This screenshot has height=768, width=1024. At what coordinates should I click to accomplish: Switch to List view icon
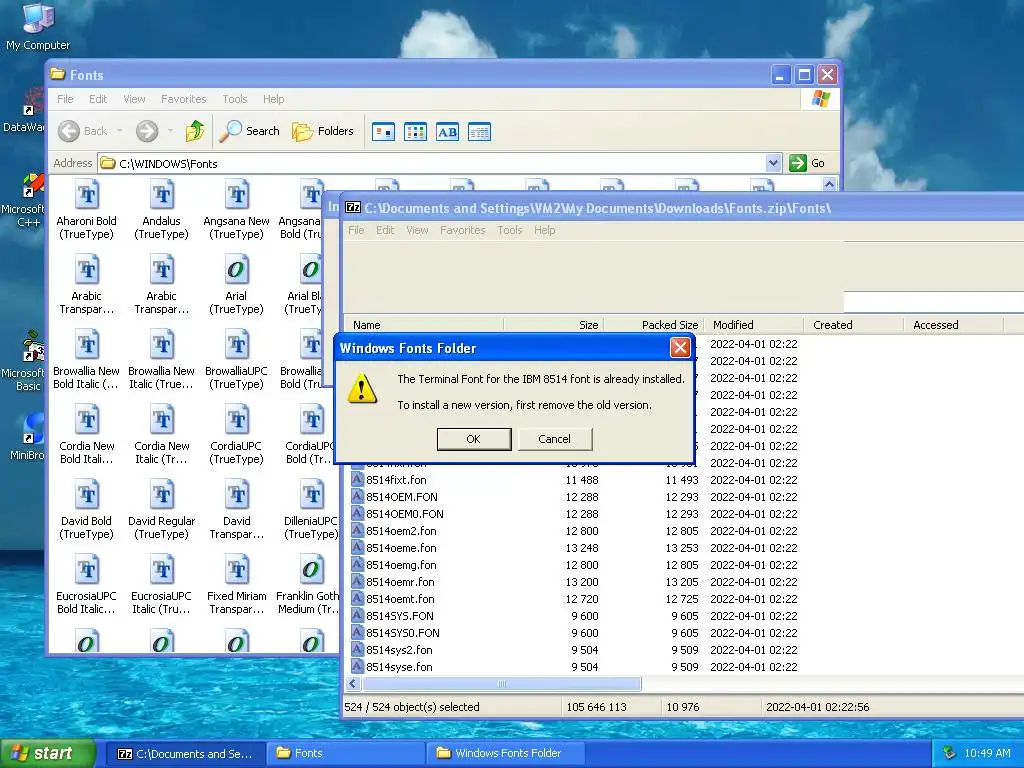[x=415, y=132]
